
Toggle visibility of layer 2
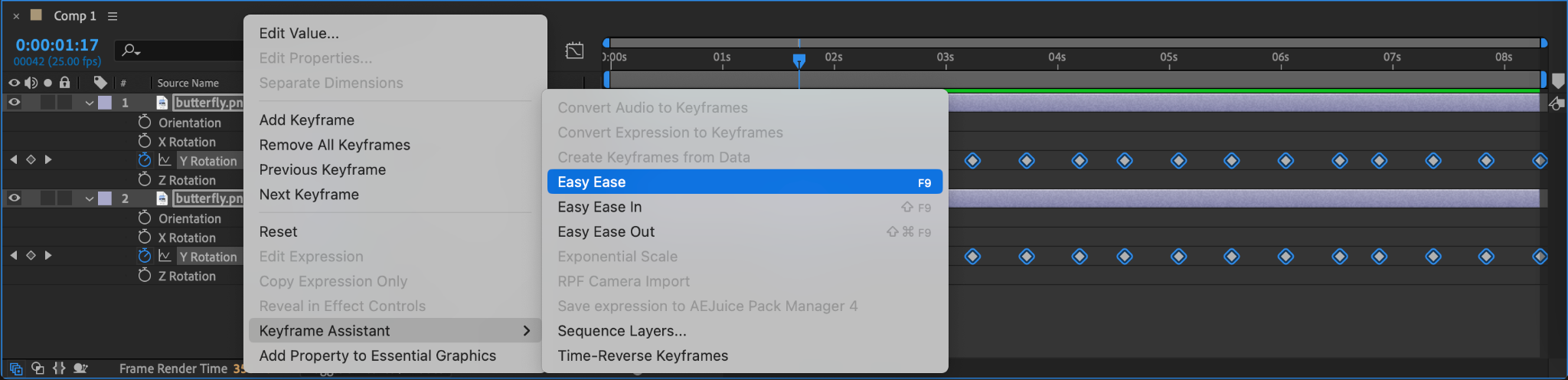(14, 198)
